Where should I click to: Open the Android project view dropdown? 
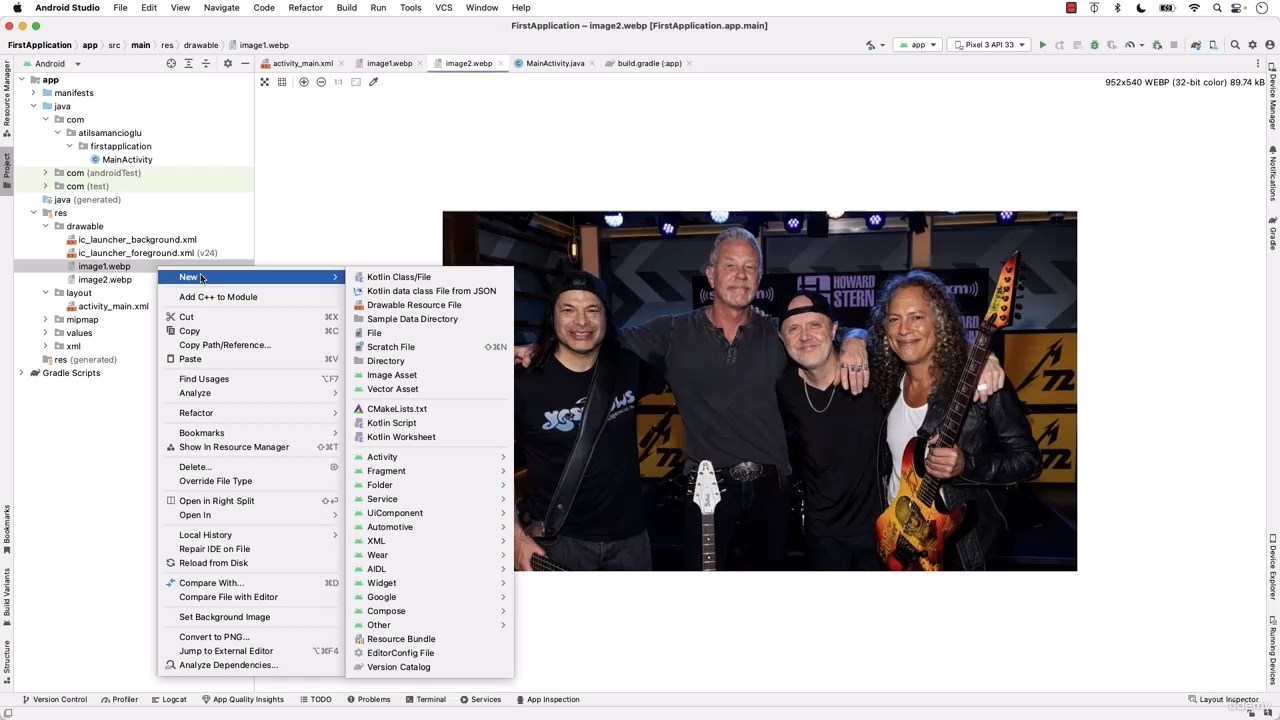(x=55, y=64)
